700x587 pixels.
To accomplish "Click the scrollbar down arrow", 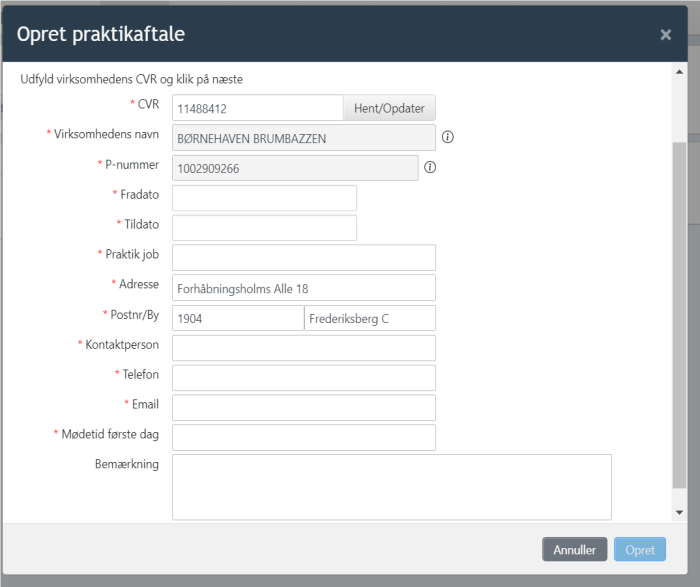I will point(679,512).
